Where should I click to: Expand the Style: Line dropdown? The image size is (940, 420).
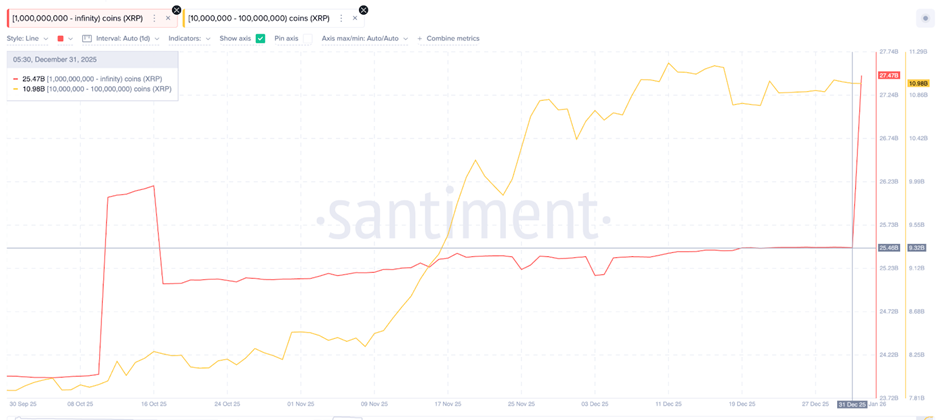pyautogui.click(x=27, y=38)
